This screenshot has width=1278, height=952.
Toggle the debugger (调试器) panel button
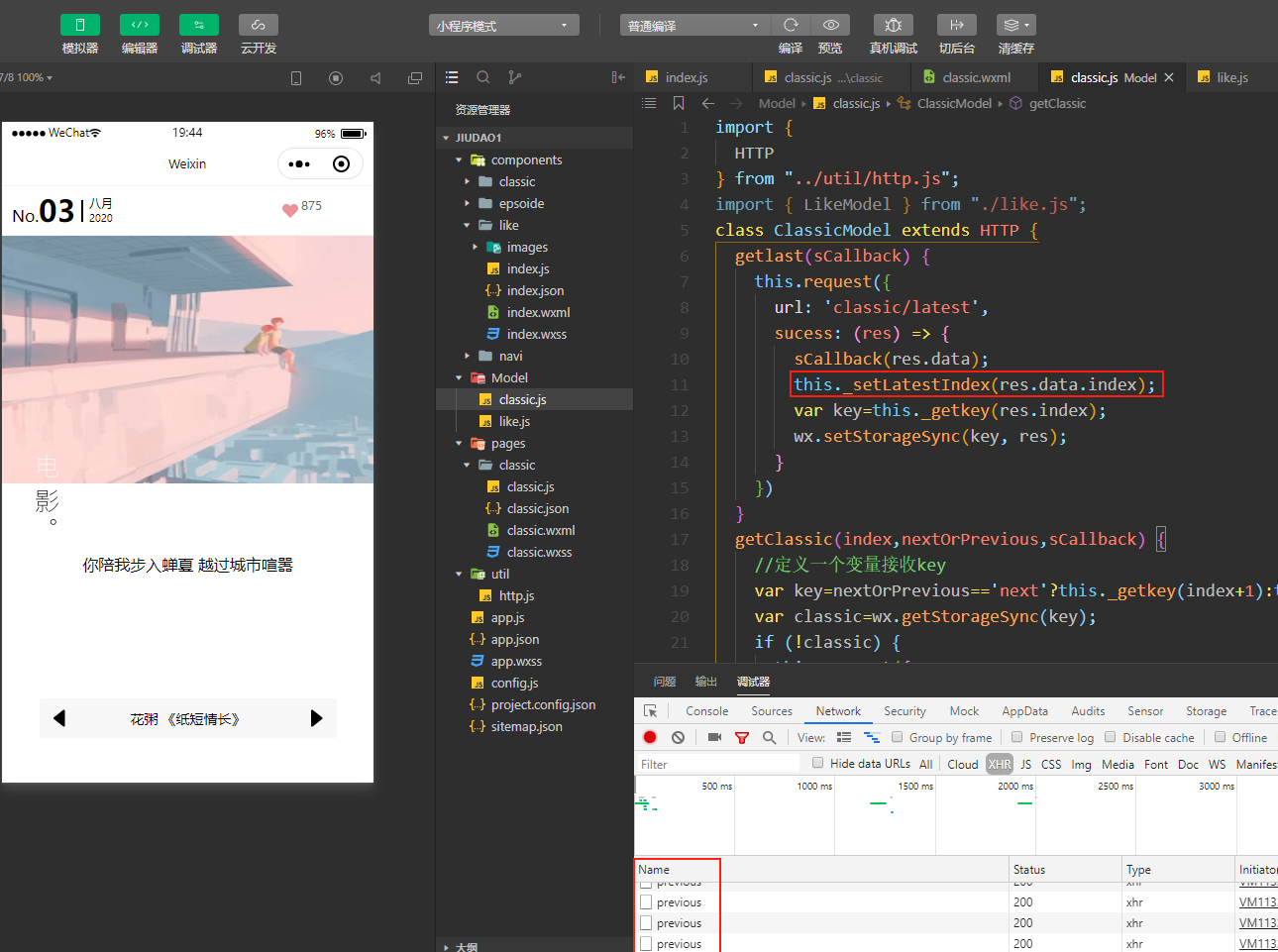pyautogui.click(x=199, y=25)
